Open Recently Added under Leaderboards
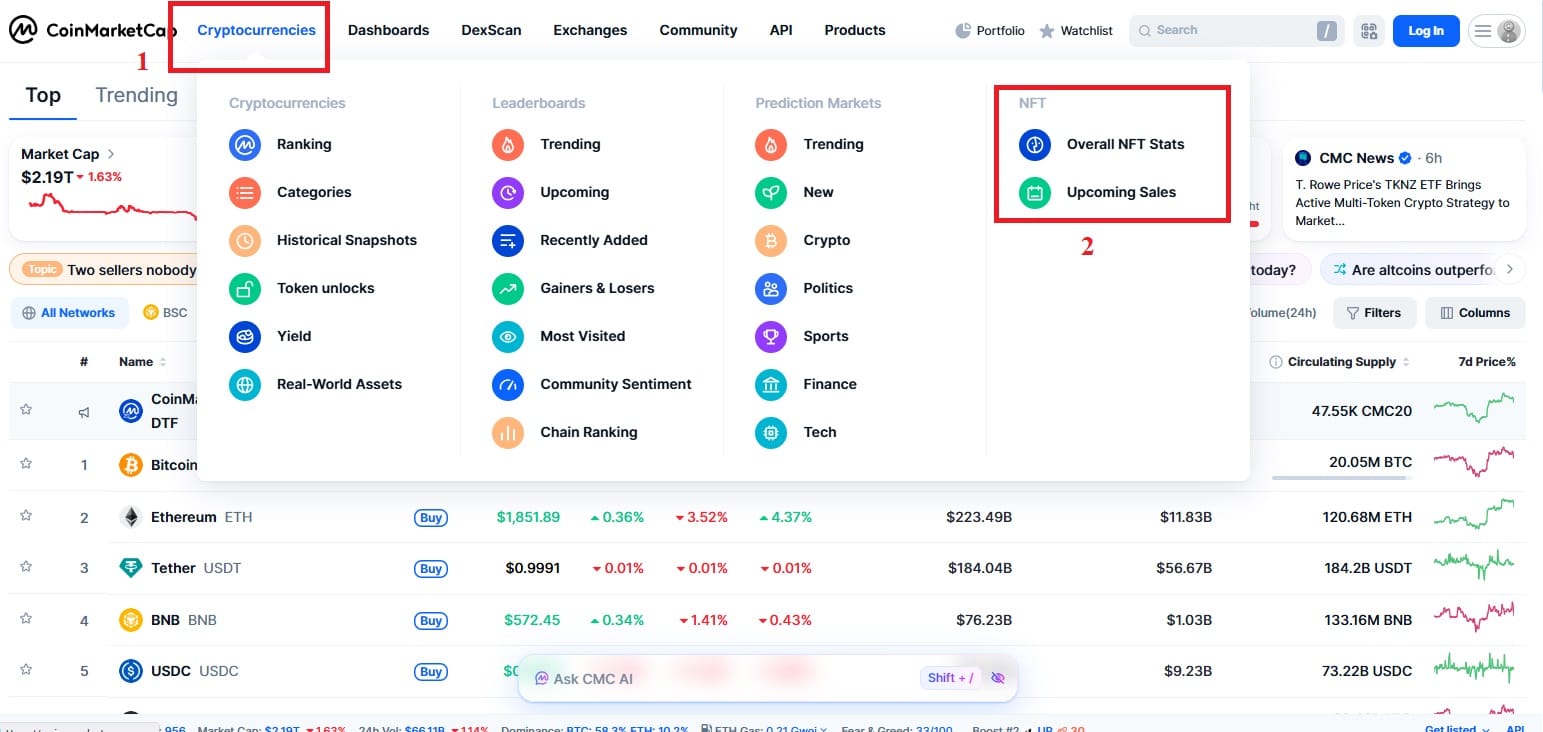The height and width of the screenshot is (732, 1543). click(x=570, y=240)
